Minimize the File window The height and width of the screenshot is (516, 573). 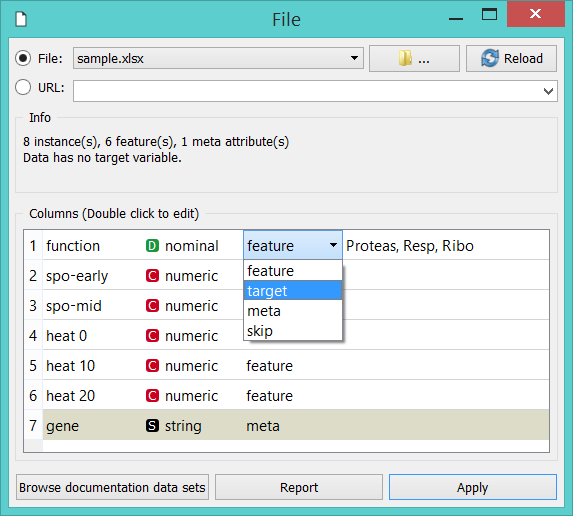click(456, 18)
